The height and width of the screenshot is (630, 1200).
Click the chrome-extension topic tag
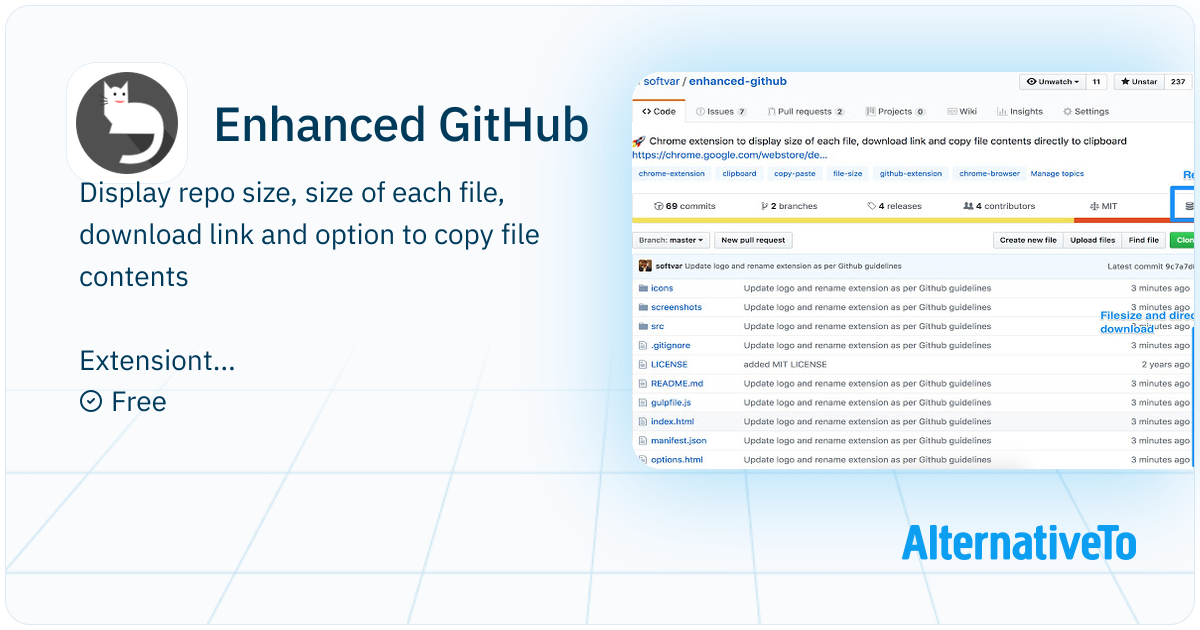click(672, 174)
